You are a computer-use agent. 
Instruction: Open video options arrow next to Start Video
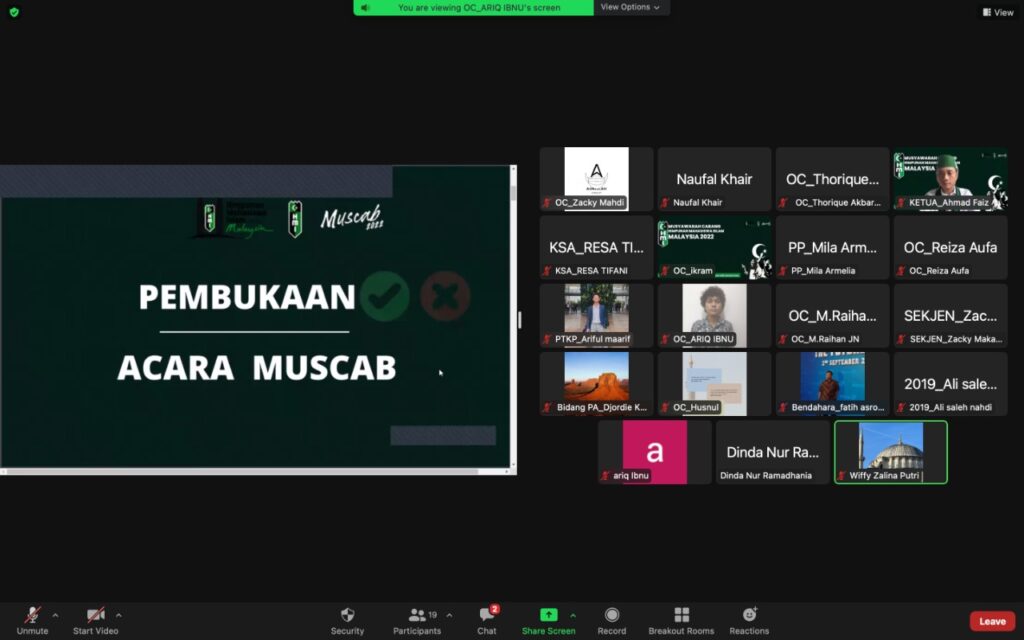(x=119, y=615)
